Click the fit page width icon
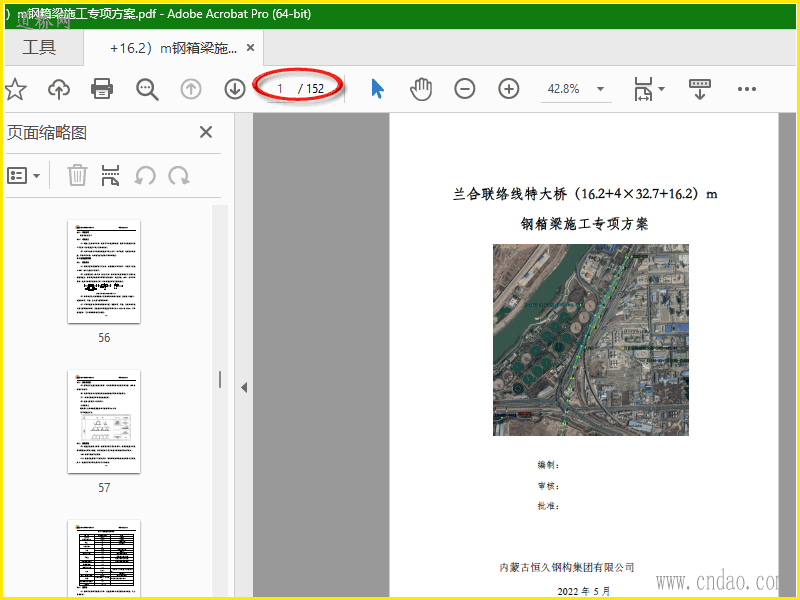This screenshot has height=600, width=800. click(643, 89)
